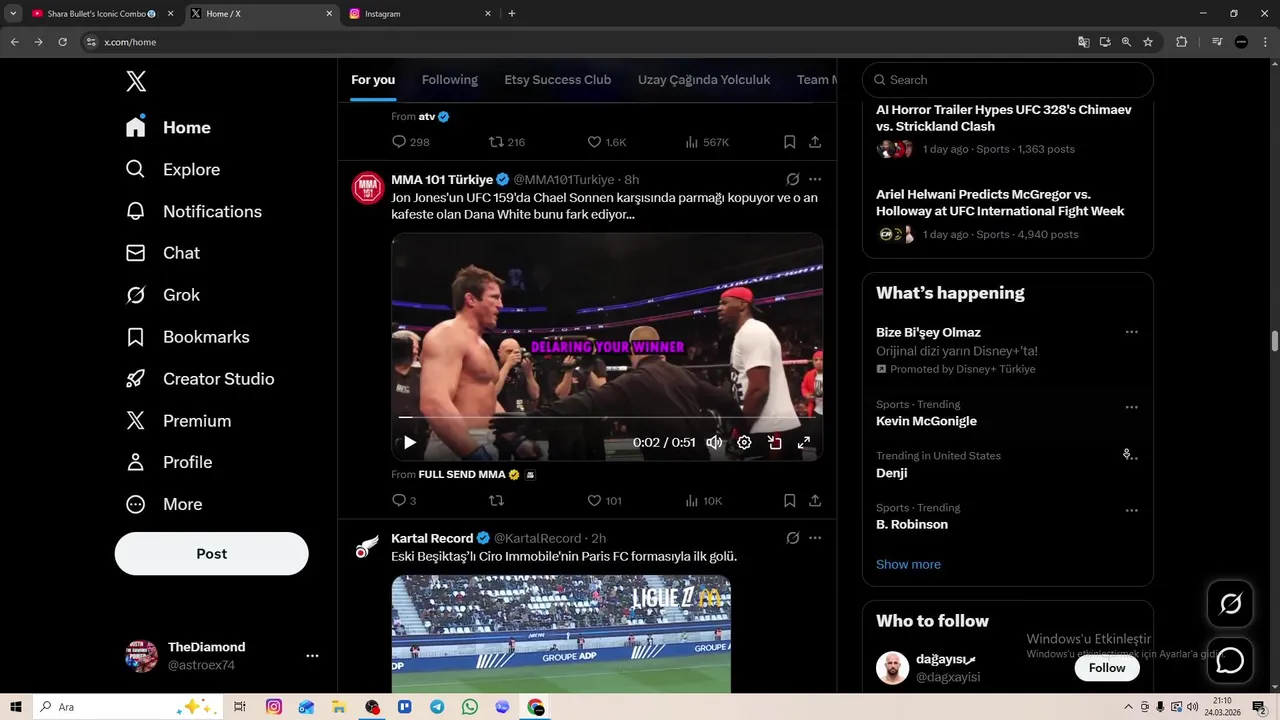Open MMA 101 Türkiye profile avatar
Viewport: 1280px width, 720px height.
click(368, 187)
